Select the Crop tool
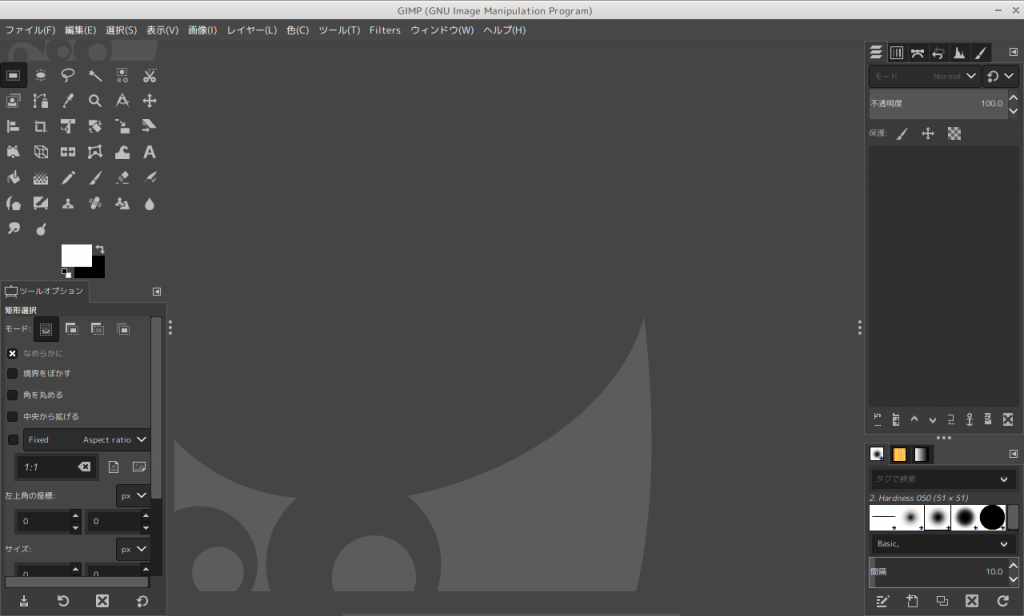 (x=41, y=127)
